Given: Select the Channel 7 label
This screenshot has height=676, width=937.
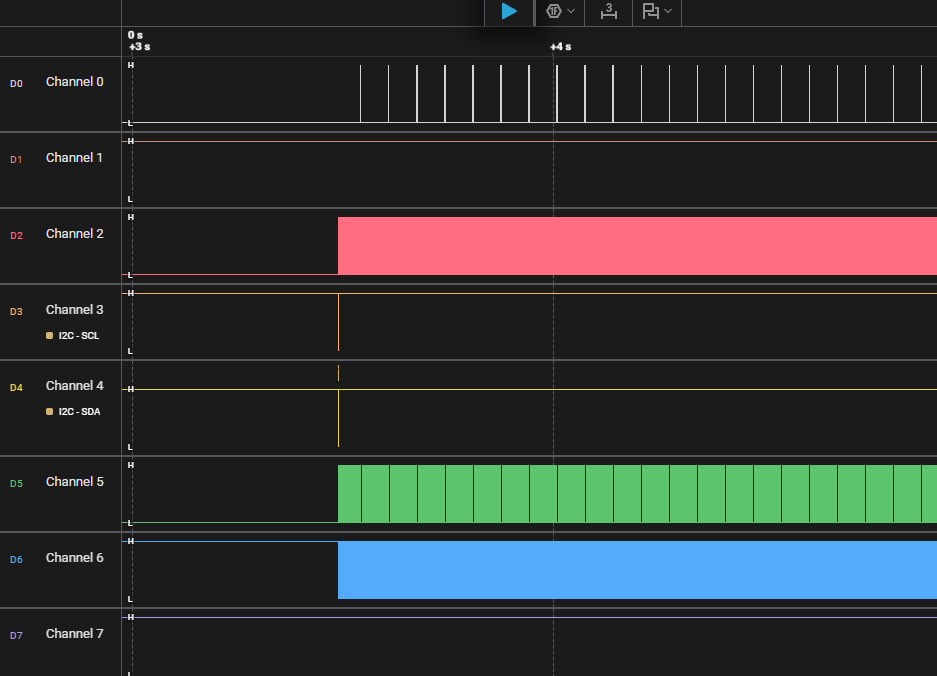Looking at the screenshot, I should coord(74,634).
